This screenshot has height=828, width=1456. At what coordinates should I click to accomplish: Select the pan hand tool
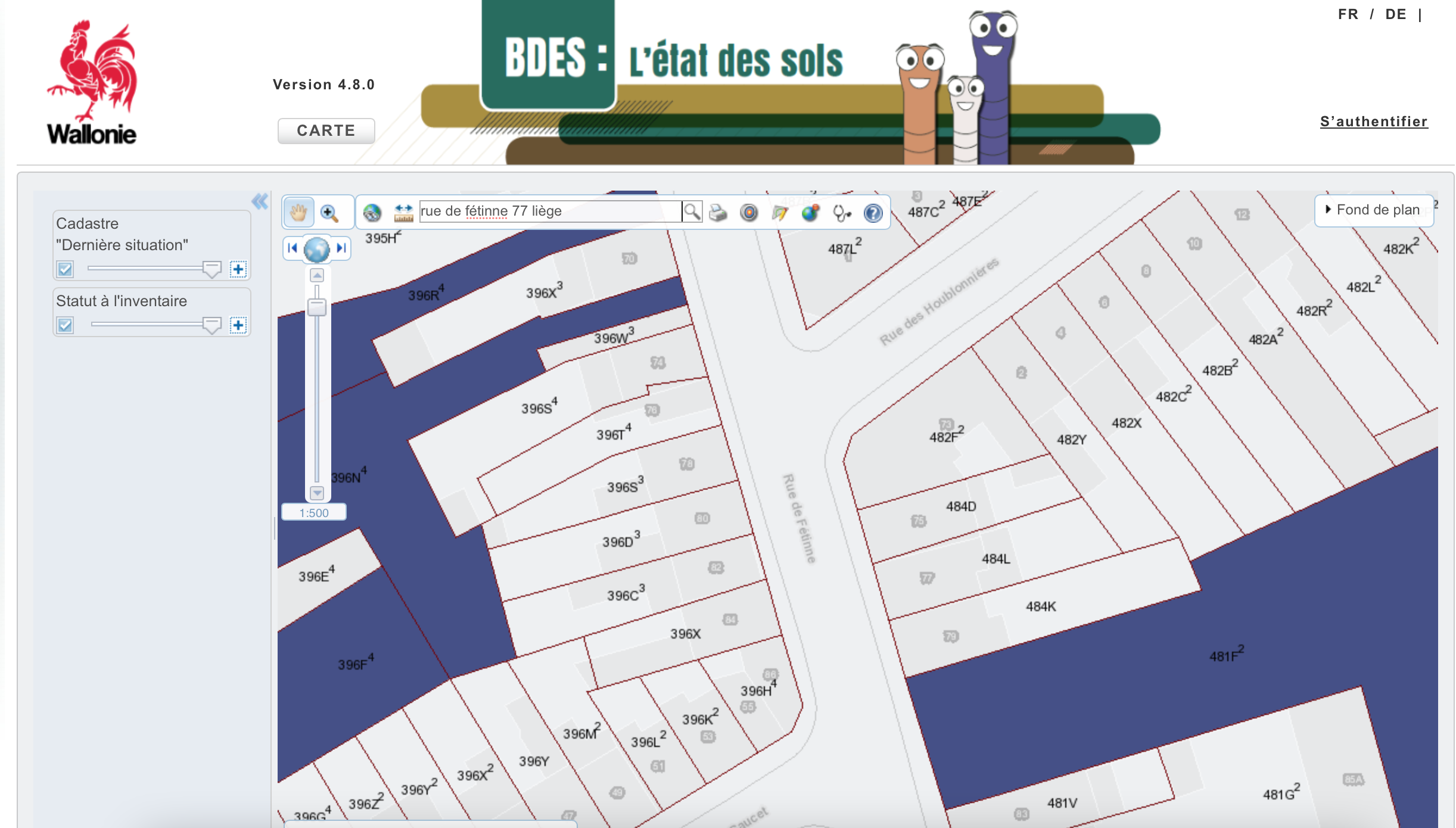[x=298, y=212]
